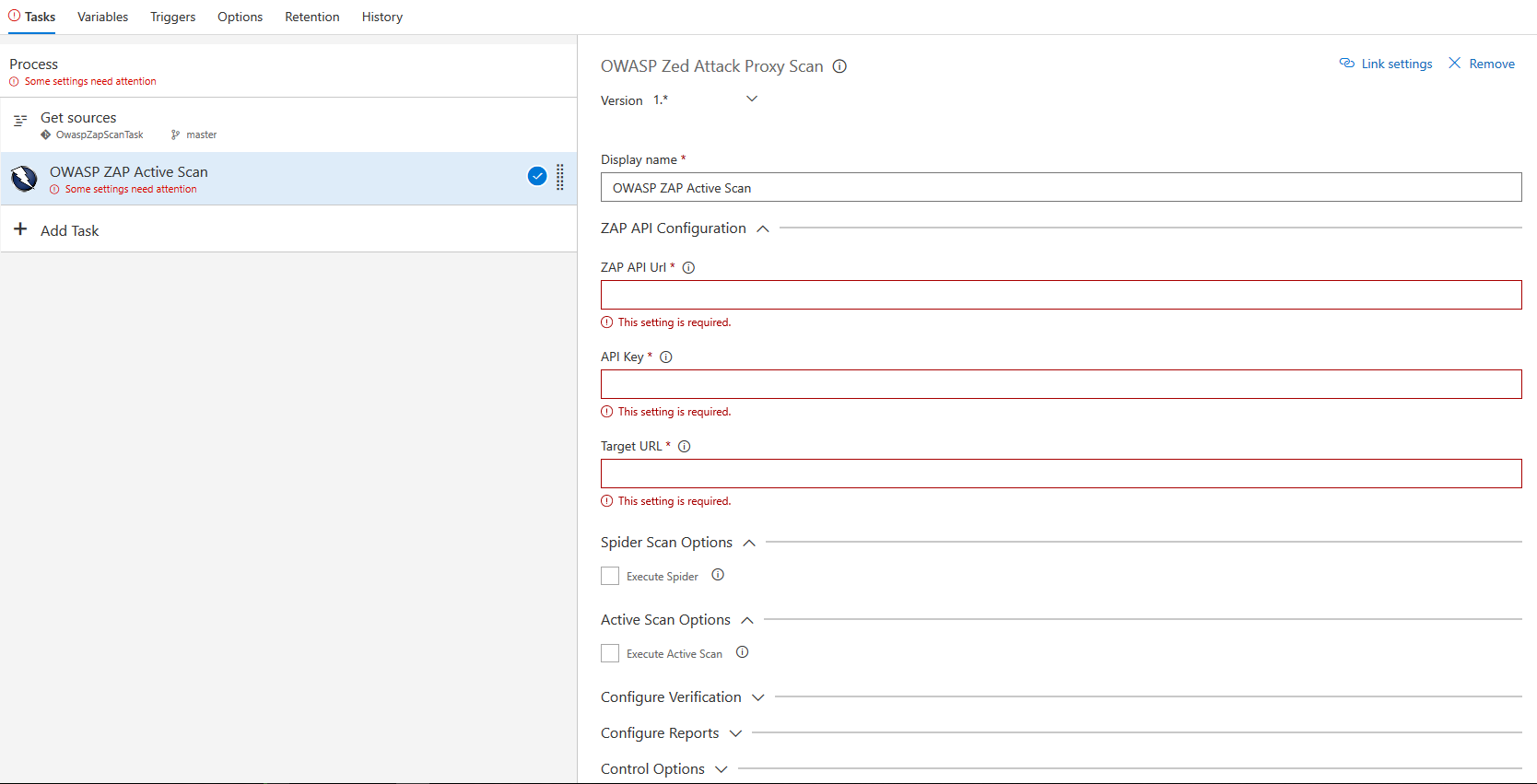This screenshot has height=784, width=1537.
Task: Click the OwaspZapScanTask repository icon
Action: pyautogui.click(x=45, y=135)
